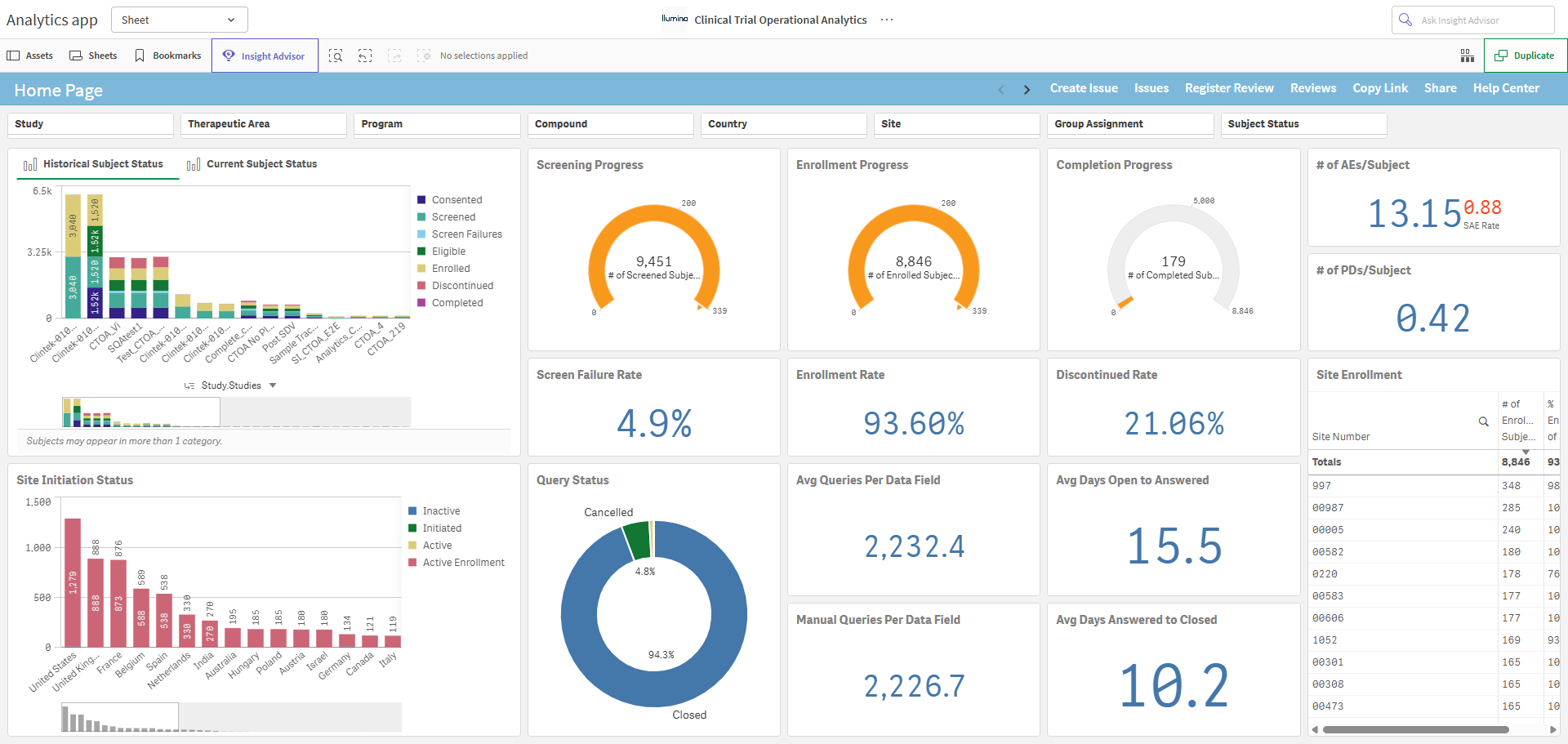Open the Assets panel
The width and height of the screenshot is (1568, 744).
coord(30,56)
